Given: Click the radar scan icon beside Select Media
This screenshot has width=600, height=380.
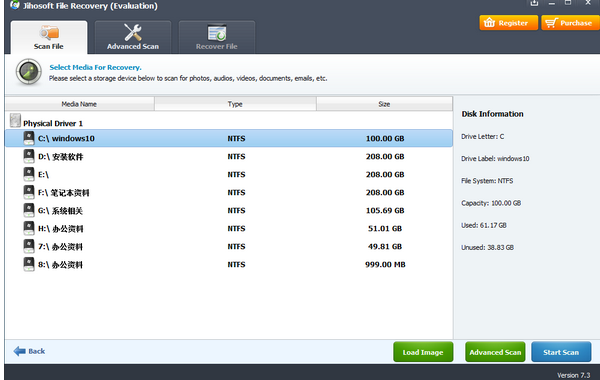Looking at the screenshot, I should click(29, 72).
